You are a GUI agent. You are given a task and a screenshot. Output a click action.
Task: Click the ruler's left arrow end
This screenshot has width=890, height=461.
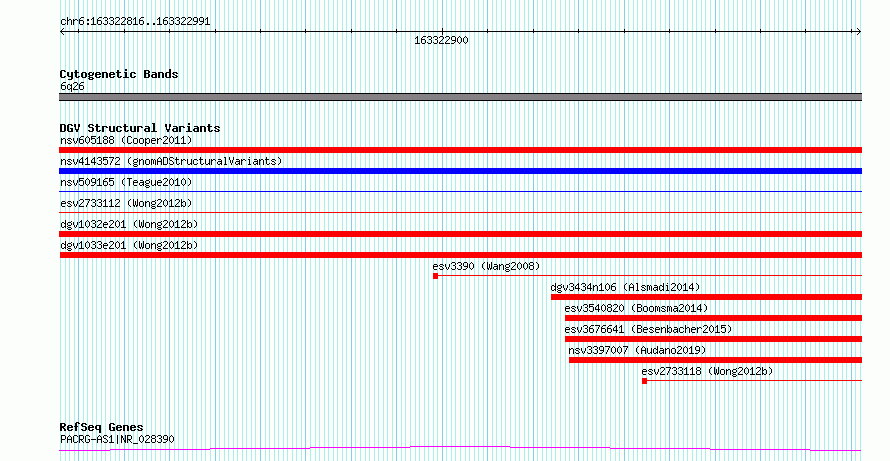coord(62,31)
